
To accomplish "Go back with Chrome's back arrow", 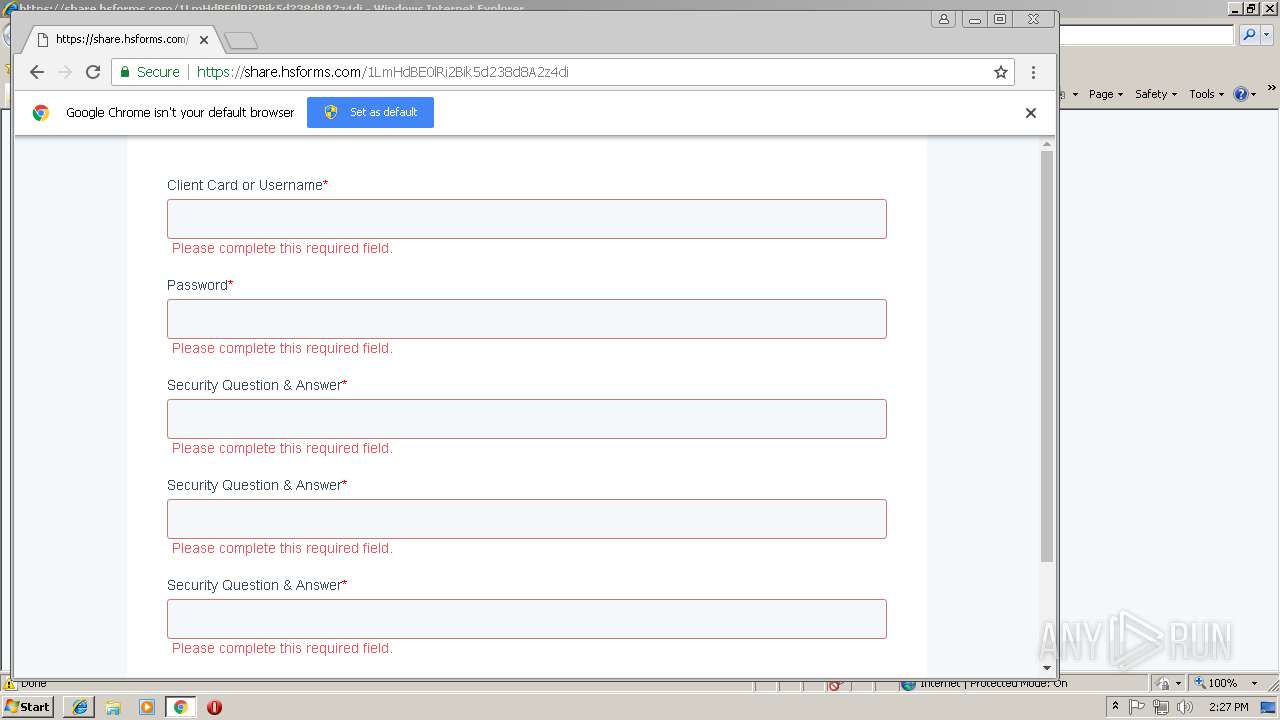I will 37,72.
